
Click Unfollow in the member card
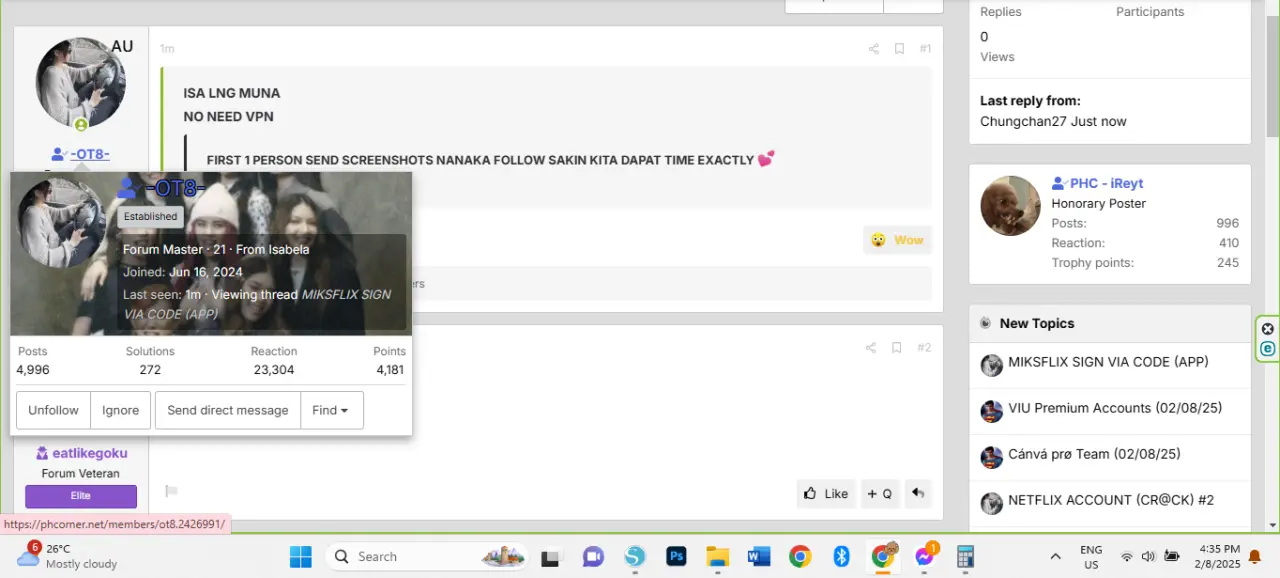pyautogui.click(x=53, y=410)
